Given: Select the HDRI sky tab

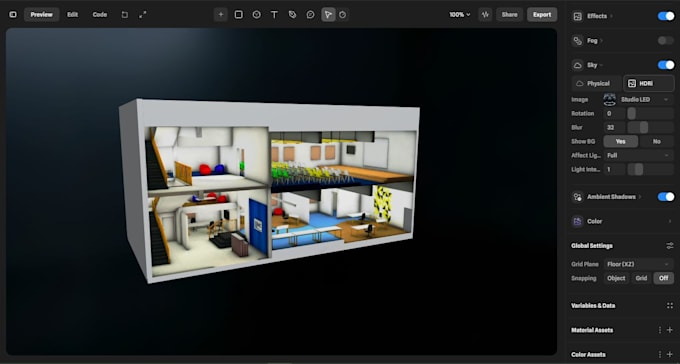Looking at the screenshot, I should click(649, 83).
